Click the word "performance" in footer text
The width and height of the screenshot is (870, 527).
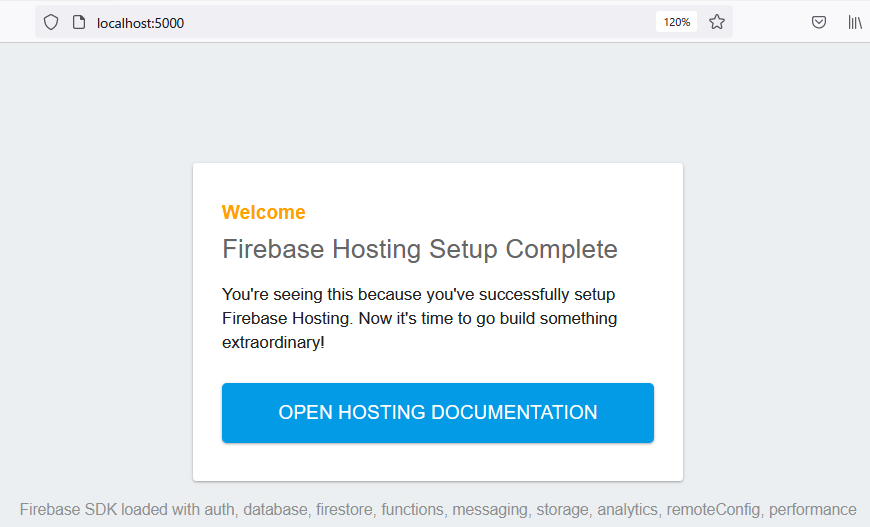(x=812, y=509)
